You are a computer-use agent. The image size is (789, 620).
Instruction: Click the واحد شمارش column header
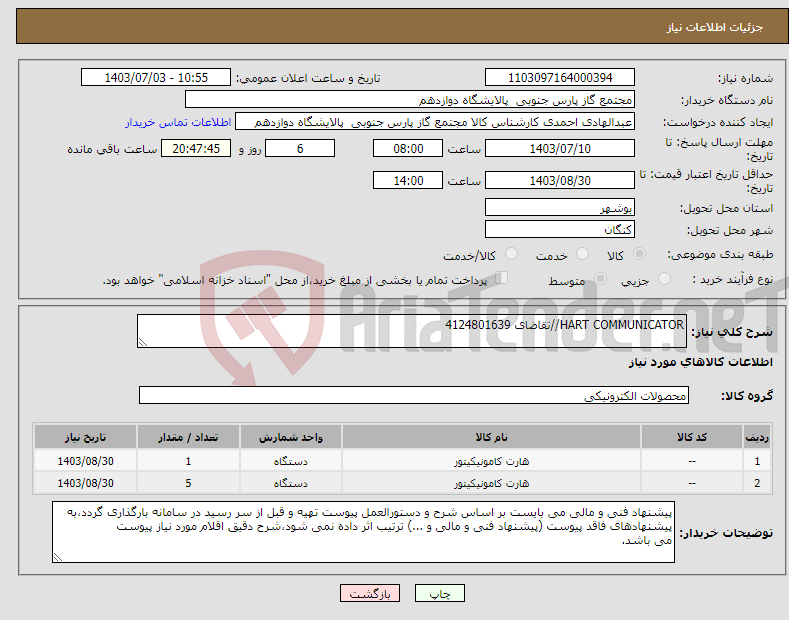coord(291,437)
